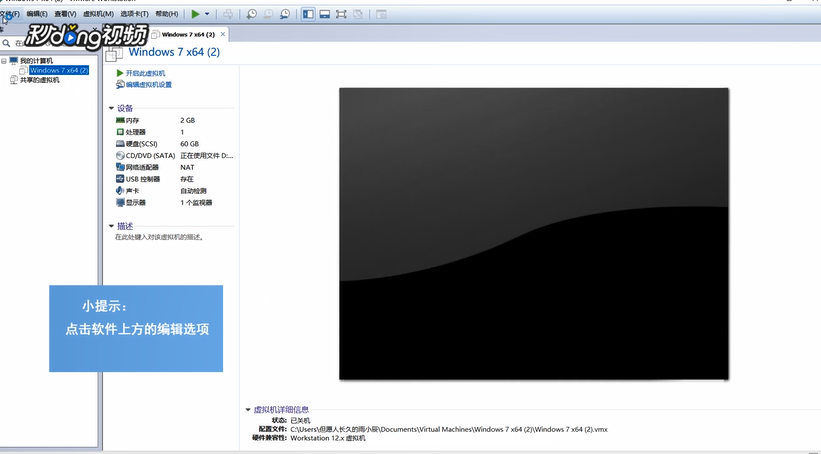Screen dimensions: 821x454
Task: Open the snapshot manager toolbar icon
Action: click(285, 14)
